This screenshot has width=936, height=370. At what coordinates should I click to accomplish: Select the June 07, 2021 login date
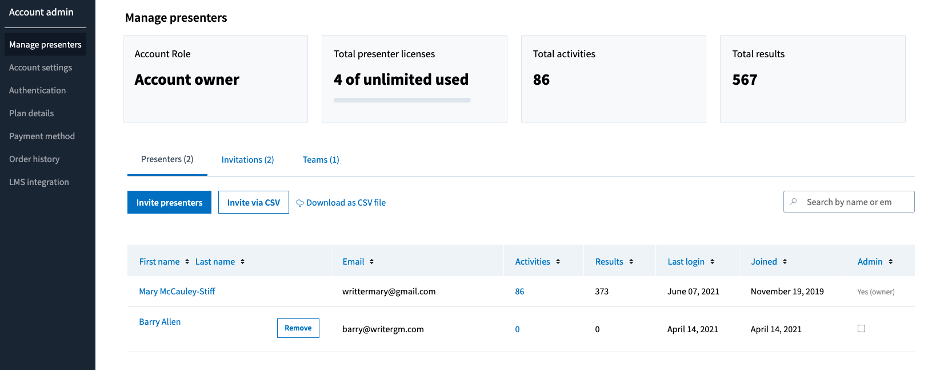tap(693, 291)
